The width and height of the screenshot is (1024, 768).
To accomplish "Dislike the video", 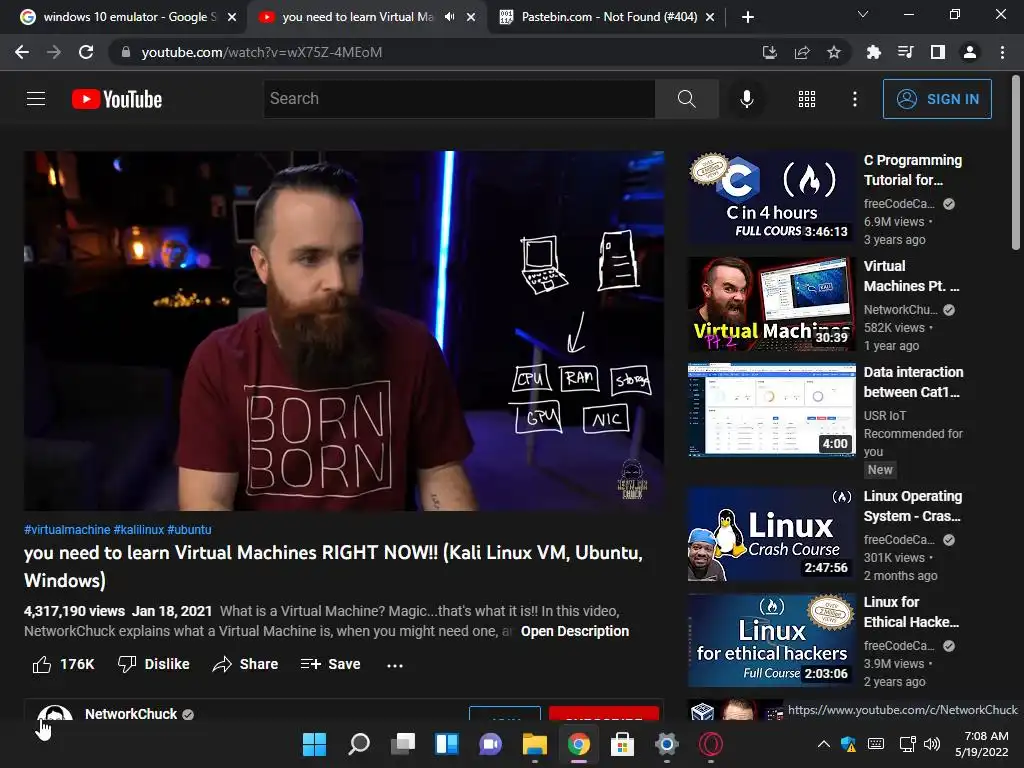I will pos(153,664).
